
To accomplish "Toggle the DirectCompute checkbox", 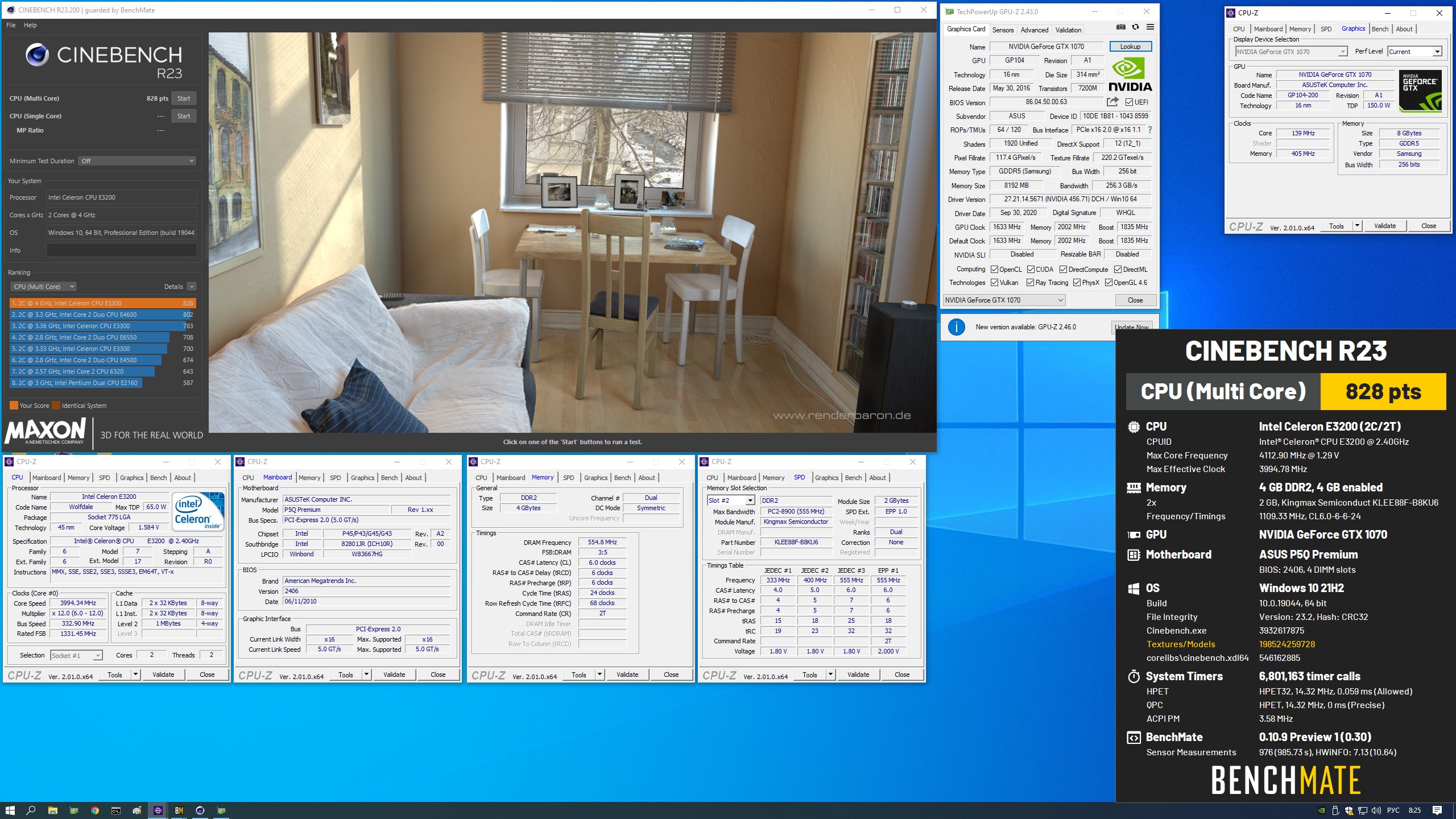I will pos(1063,270).
